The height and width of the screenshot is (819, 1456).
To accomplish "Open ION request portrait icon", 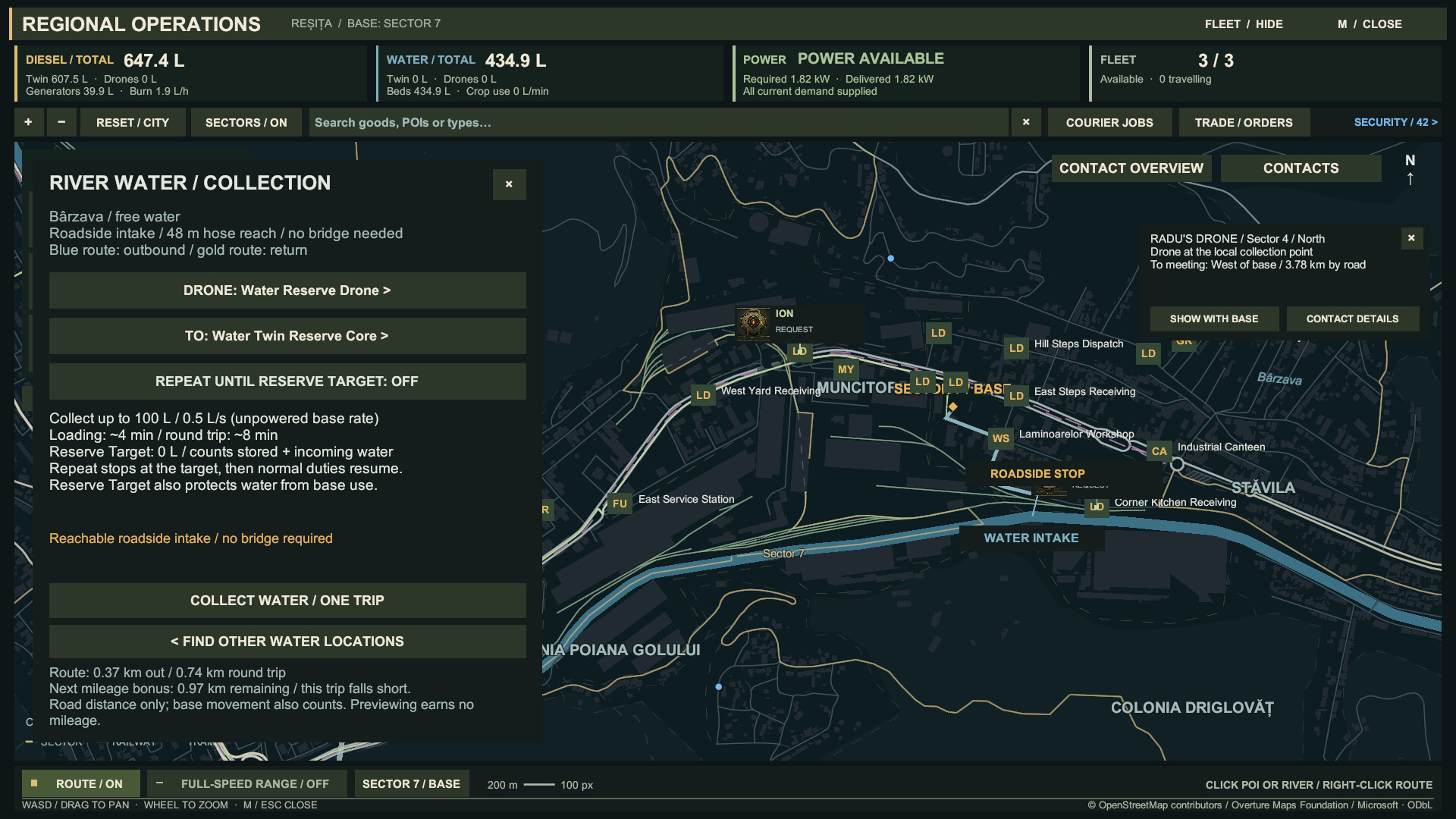I will click(x=753, y=323).
